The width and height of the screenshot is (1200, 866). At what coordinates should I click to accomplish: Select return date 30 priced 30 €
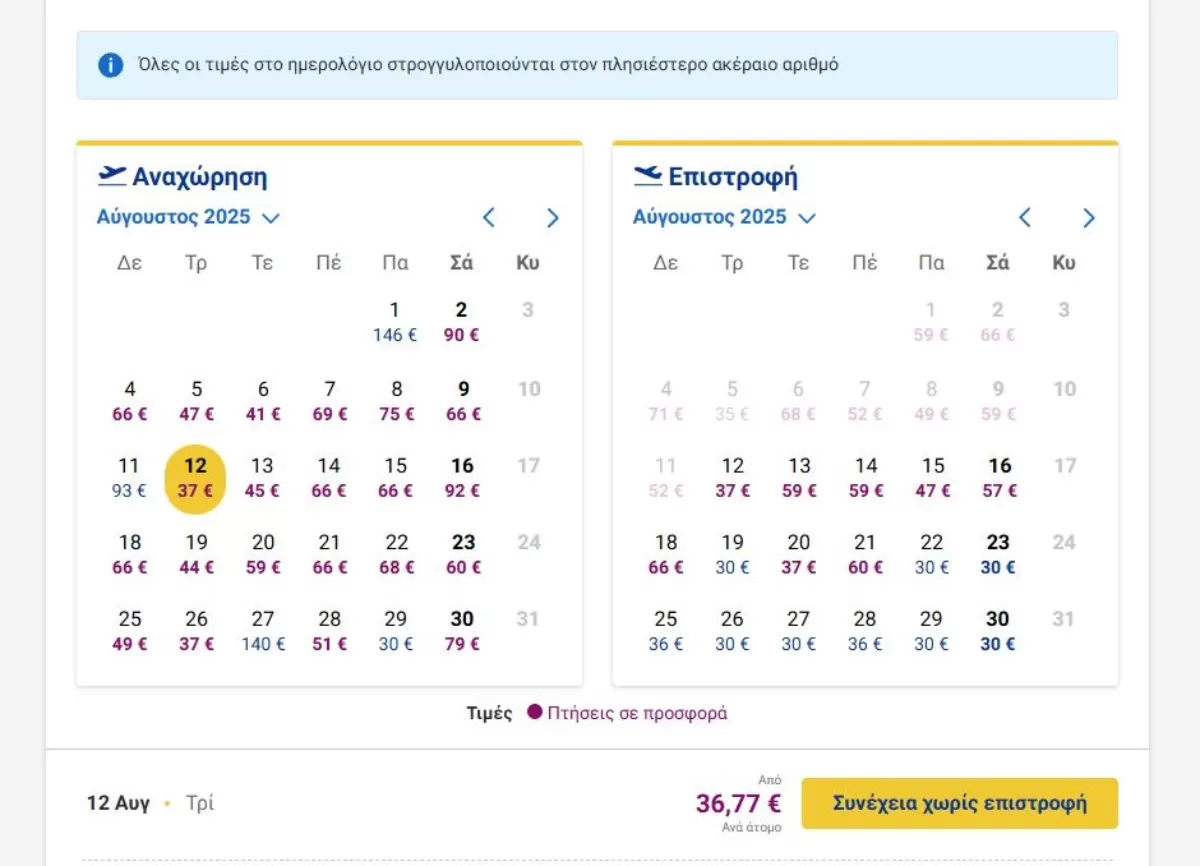998,631
